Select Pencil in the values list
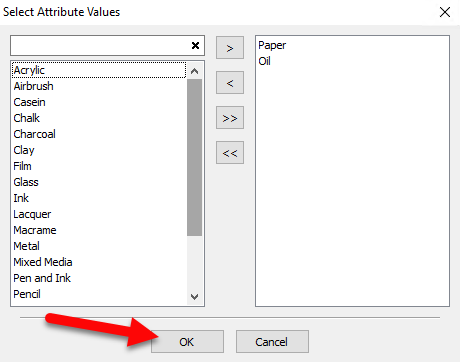This screenshot has height=362, width=460. 99,294
